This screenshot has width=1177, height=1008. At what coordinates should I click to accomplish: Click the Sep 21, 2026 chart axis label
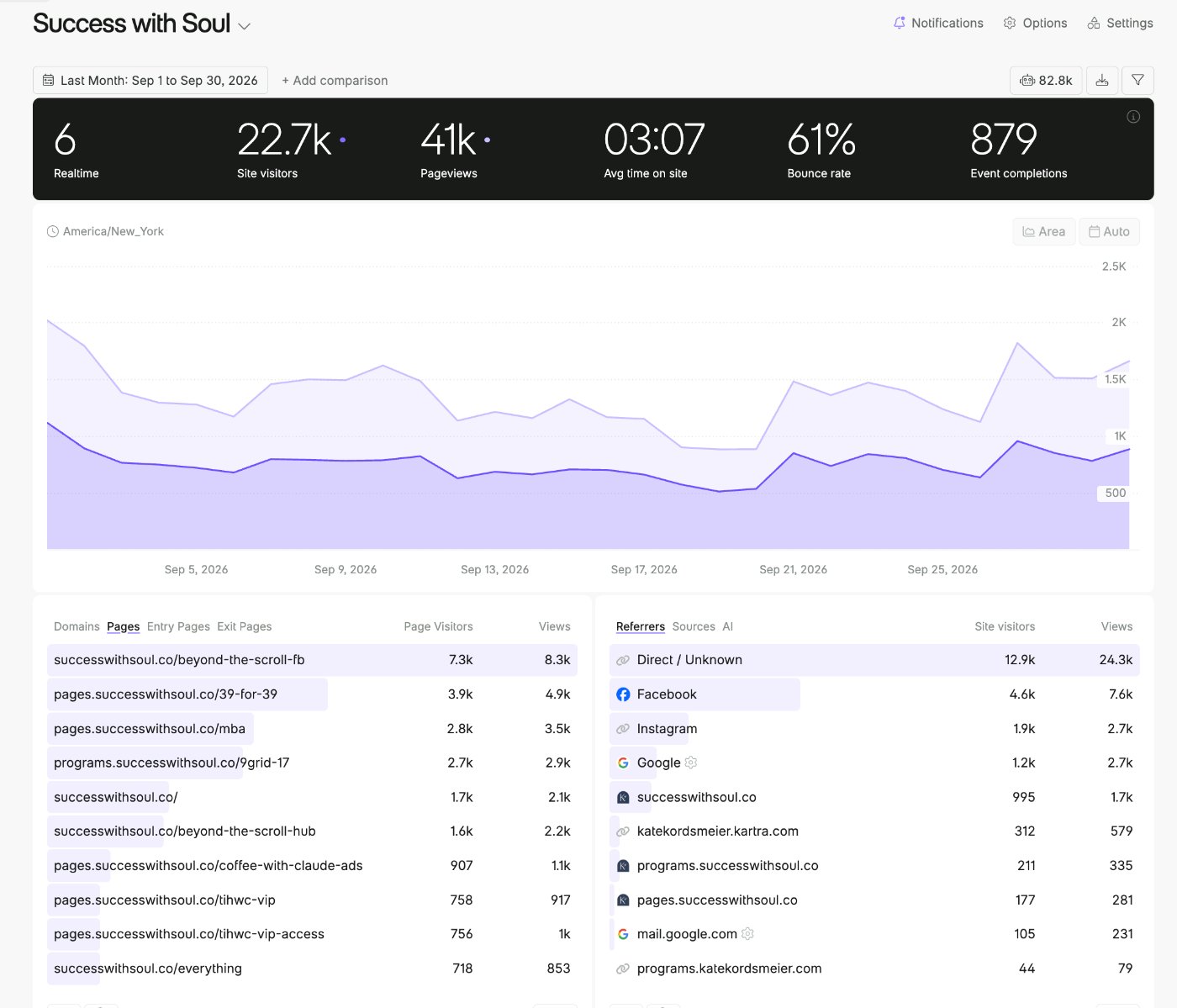[794, 569]
